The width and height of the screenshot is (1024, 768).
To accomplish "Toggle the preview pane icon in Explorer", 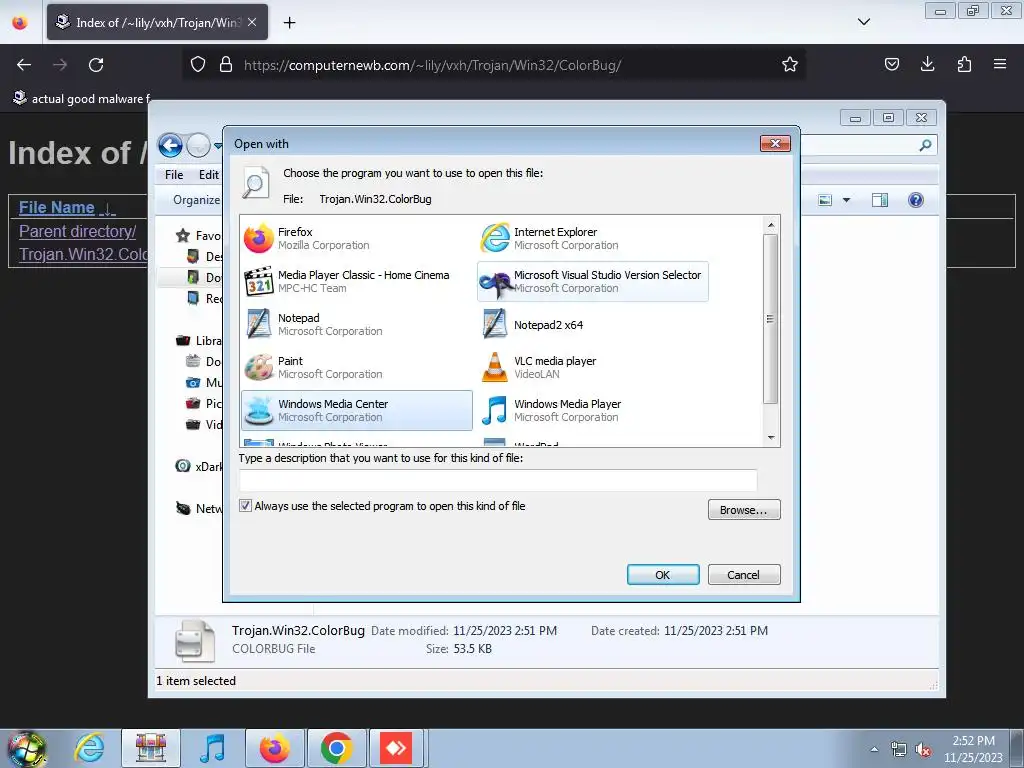I will [880, 200].
